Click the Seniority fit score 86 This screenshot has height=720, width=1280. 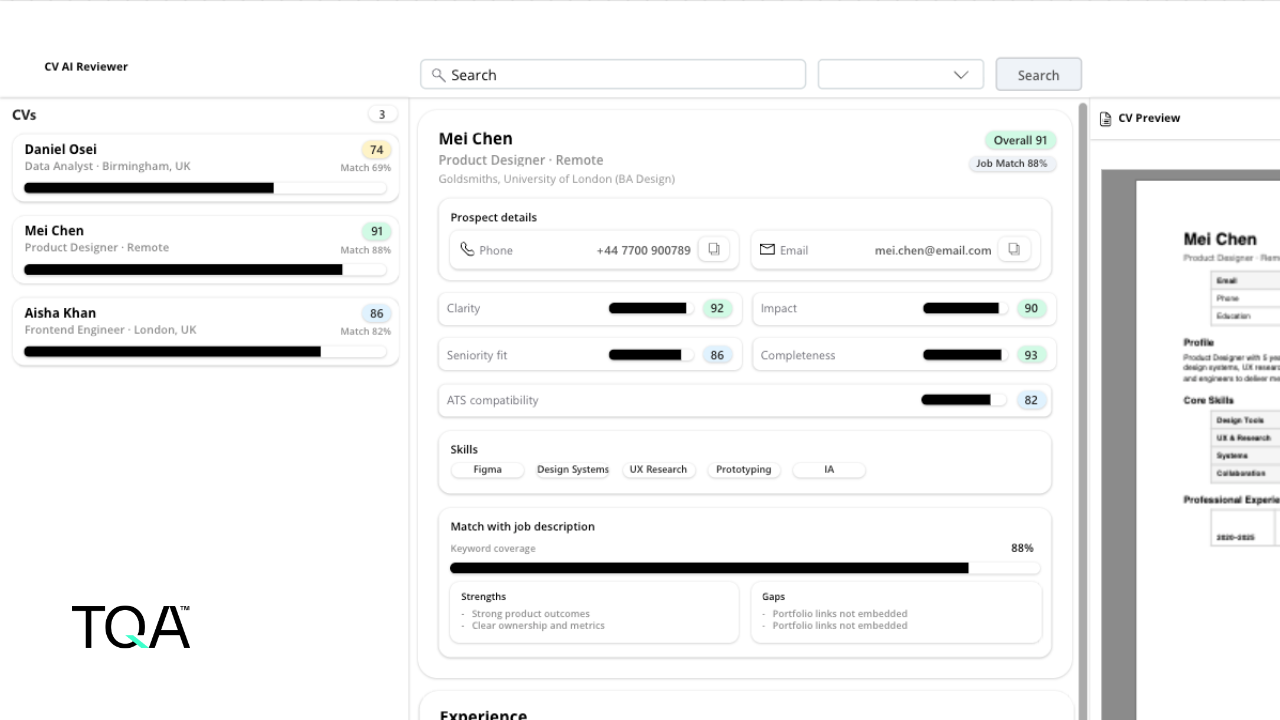(x=717, y=355)
